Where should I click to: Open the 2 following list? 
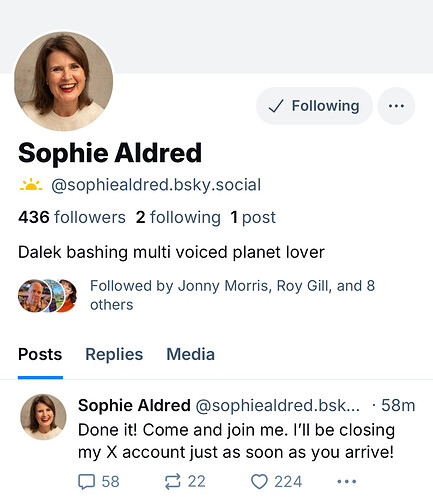[x=178, y=217]
